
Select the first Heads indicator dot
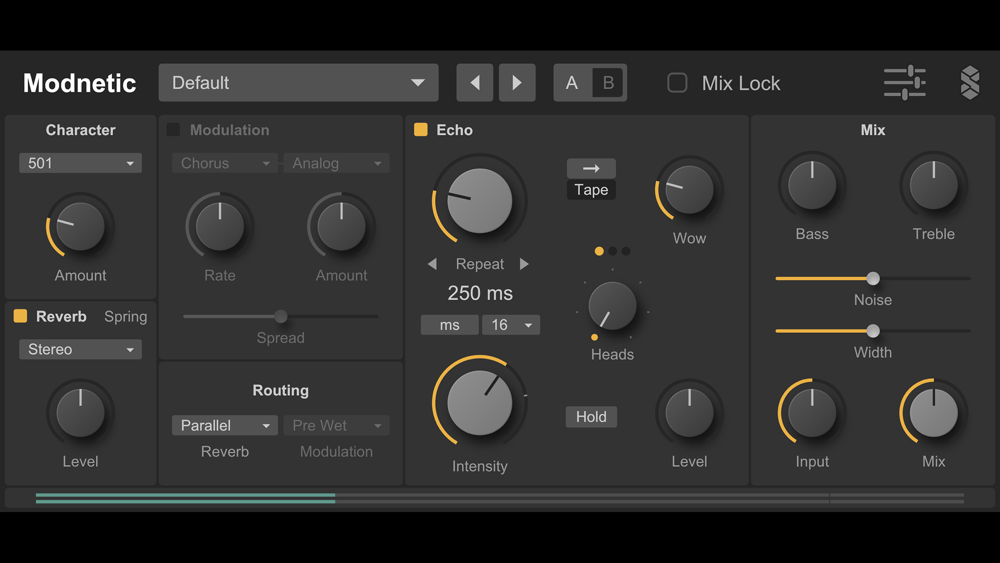599,251
